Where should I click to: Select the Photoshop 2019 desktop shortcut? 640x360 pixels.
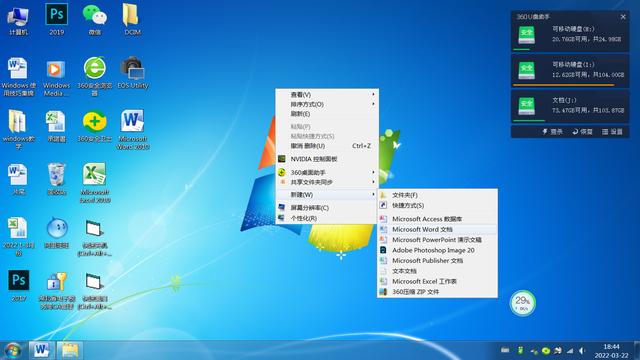[x=56, y=19]
